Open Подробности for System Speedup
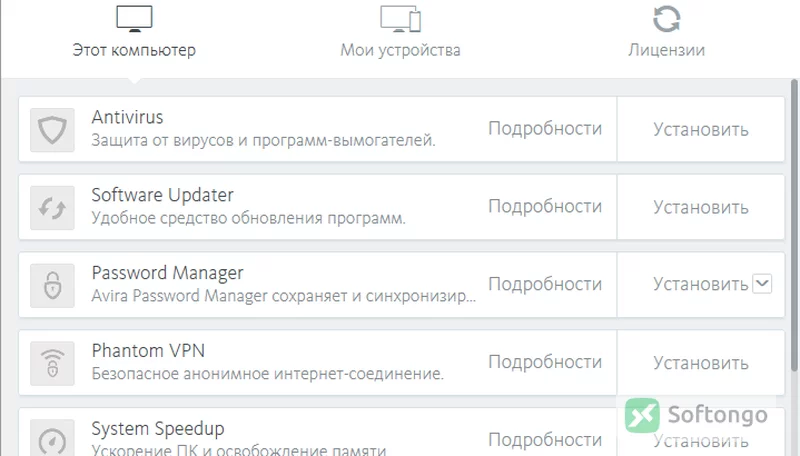Screen dimensions: 800x456 545,440
